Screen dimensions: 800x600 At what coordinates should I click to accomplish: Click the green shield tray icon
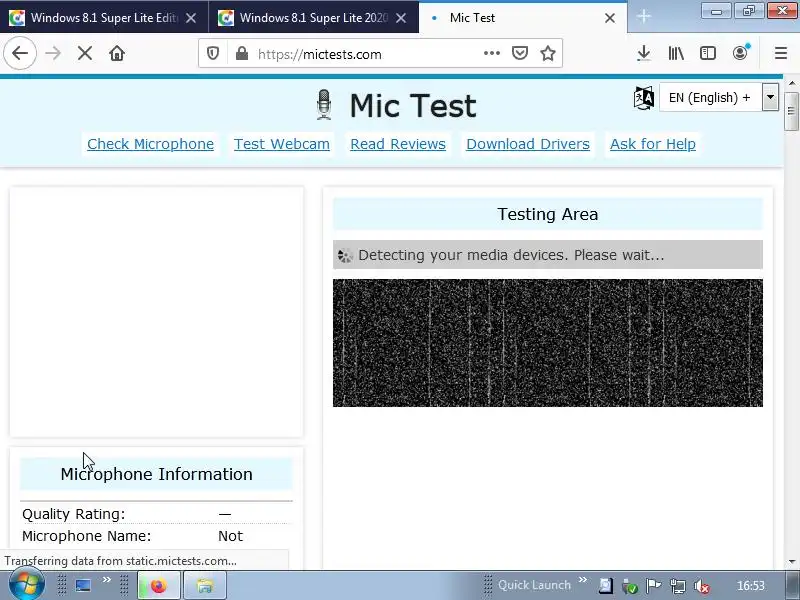click(x=630, y=587)
